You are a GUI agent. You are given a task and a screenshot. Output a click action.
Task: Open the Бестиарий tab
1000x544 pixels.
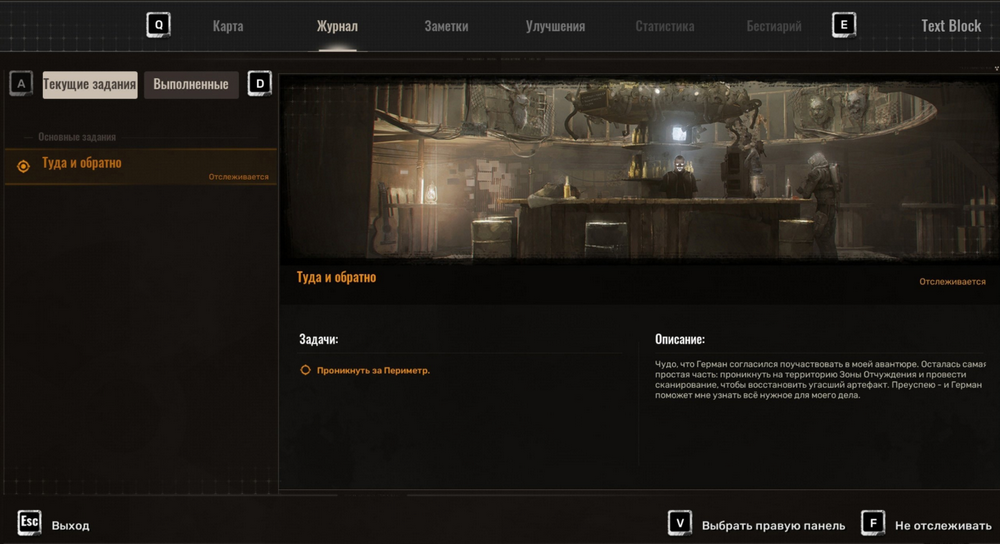774,26
